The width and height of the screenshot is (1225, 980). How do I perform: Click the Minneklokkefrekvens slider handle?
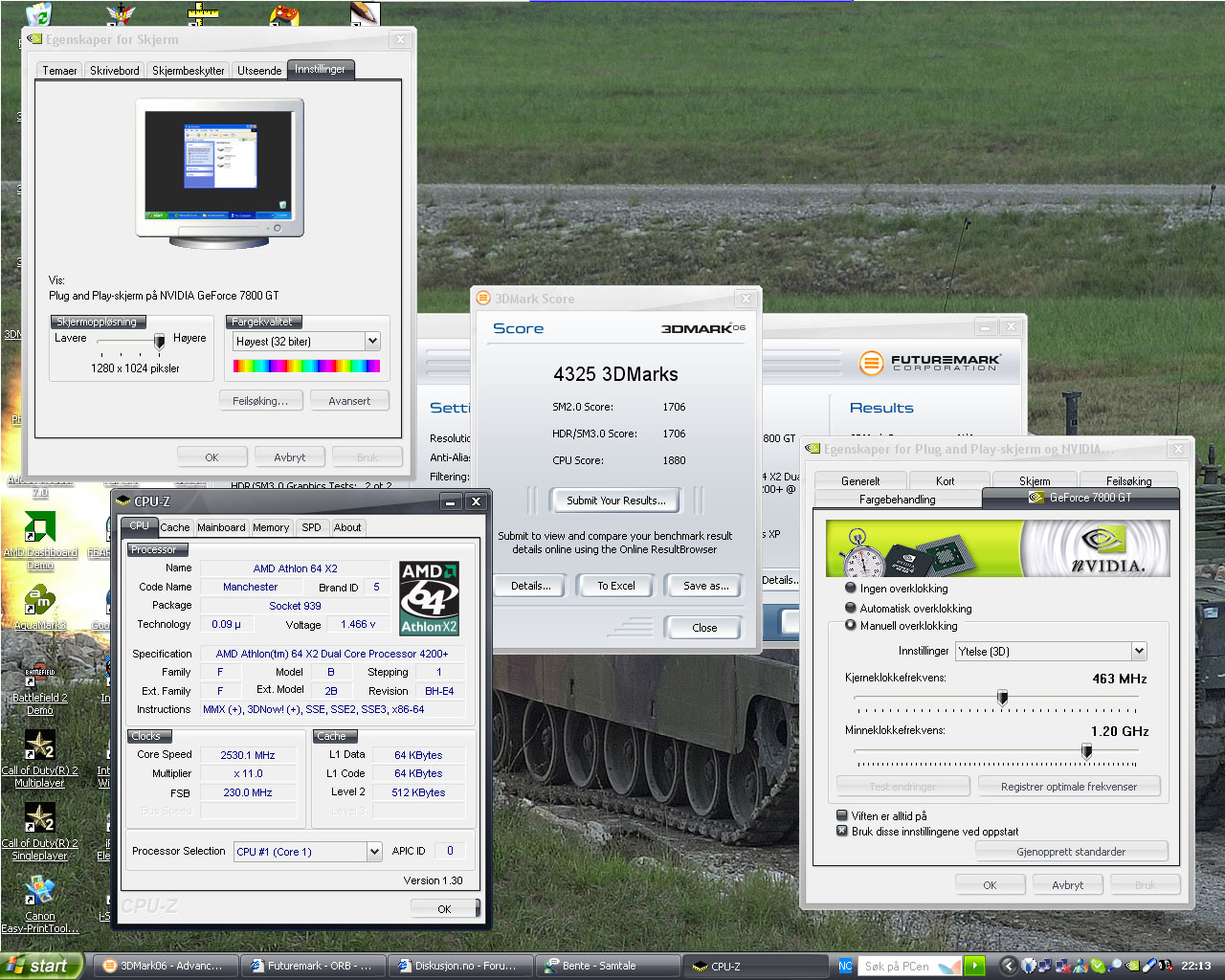(1087, 751)
